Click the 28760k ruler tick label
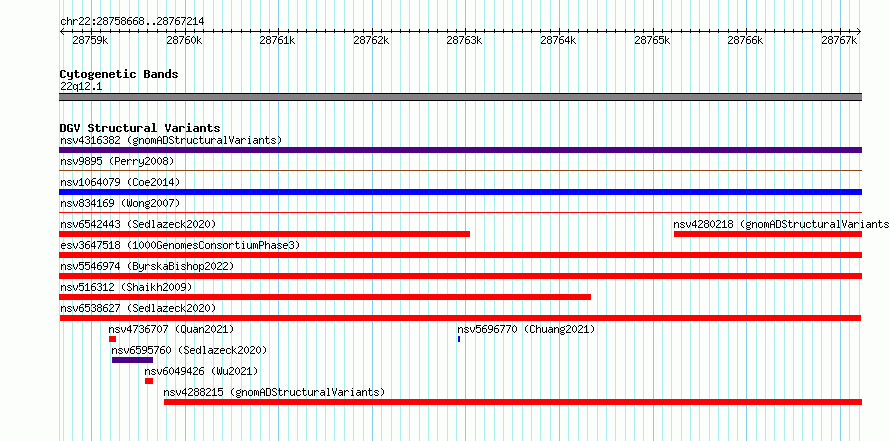The image size is (890, 441). (184, 40)
